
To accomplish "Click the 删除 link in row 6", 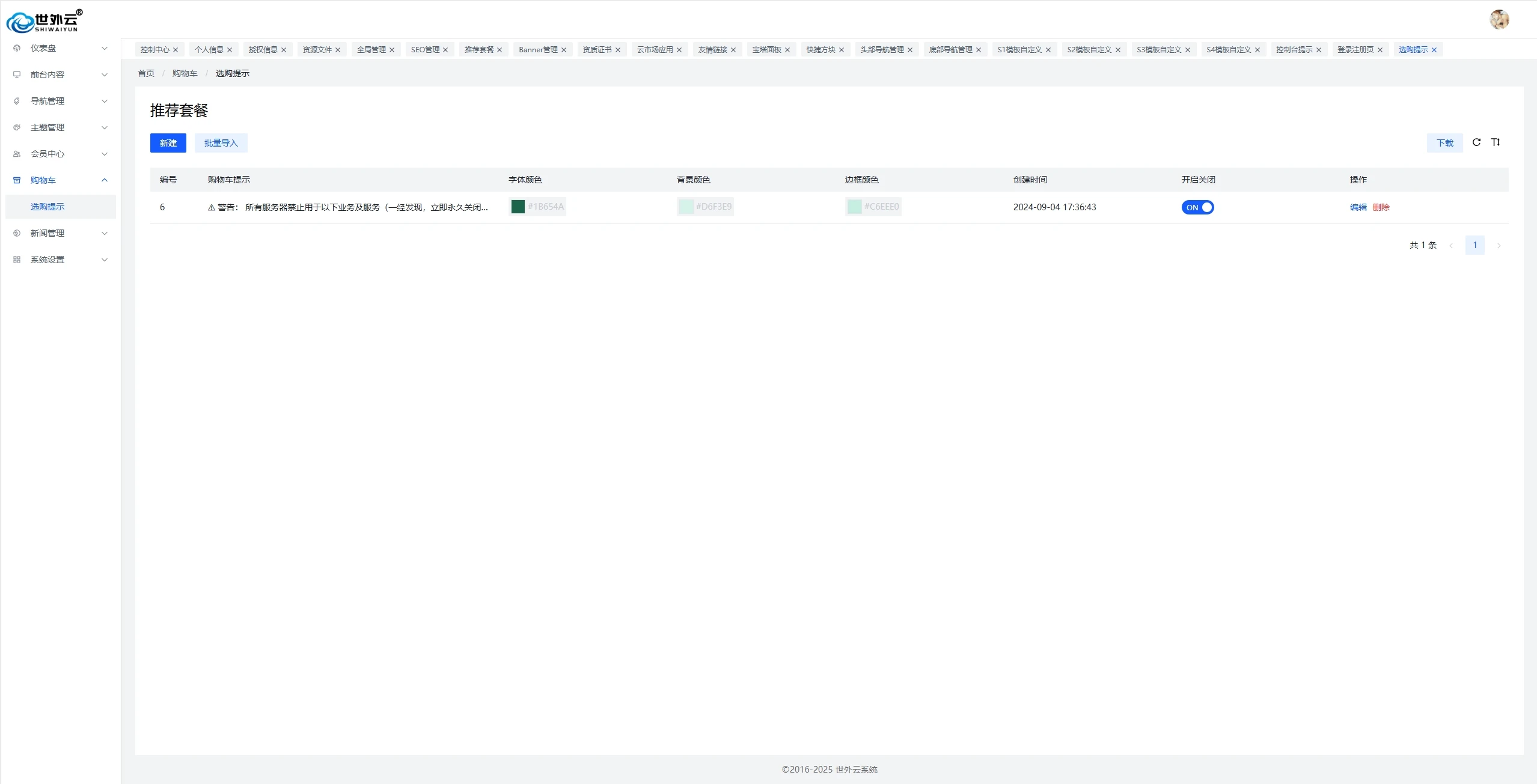I will (x=1381, y=207).
